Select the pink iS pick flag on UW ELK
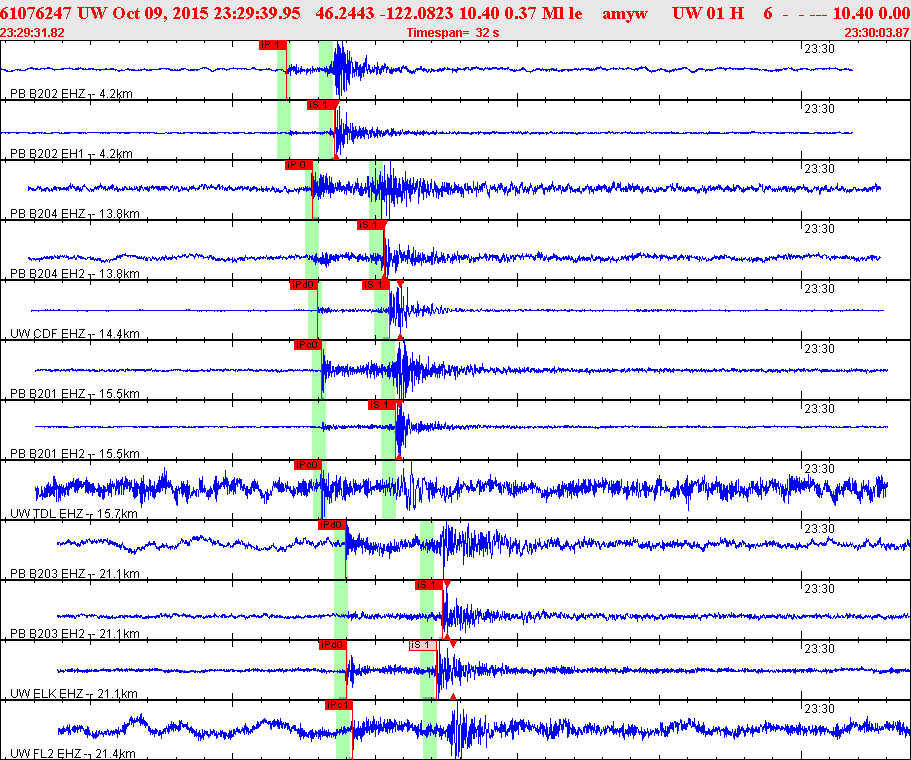The height and width of the screenshot is (760, 911). [x=423, y=645]
